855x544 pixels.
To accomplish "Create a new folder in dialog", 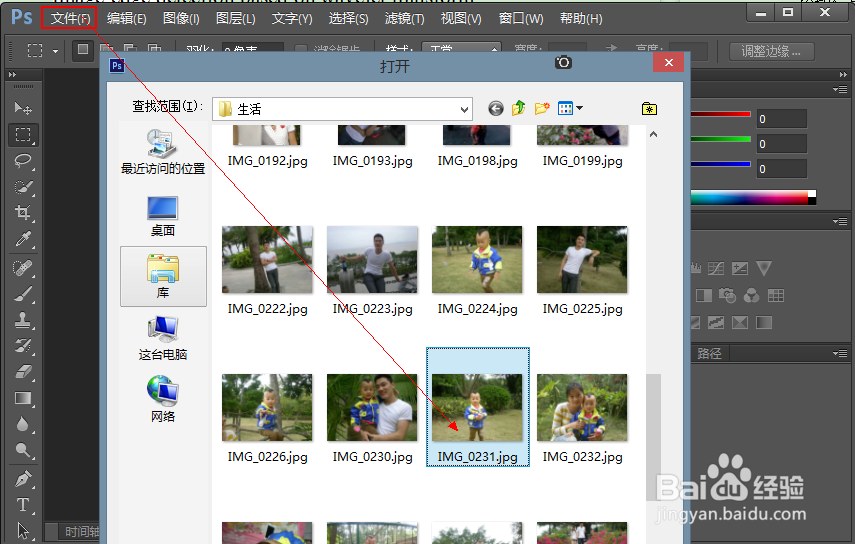I will click(x=542, y=108).
